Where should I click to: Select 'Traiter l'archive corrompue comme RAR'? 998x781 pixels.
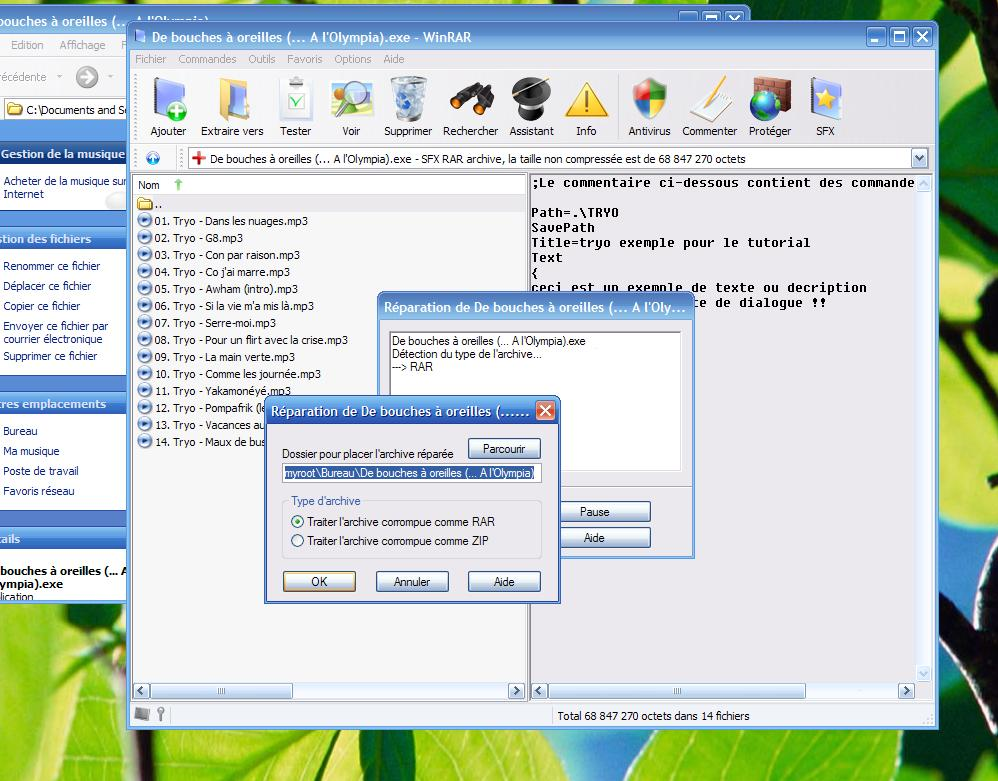[297, 522]
